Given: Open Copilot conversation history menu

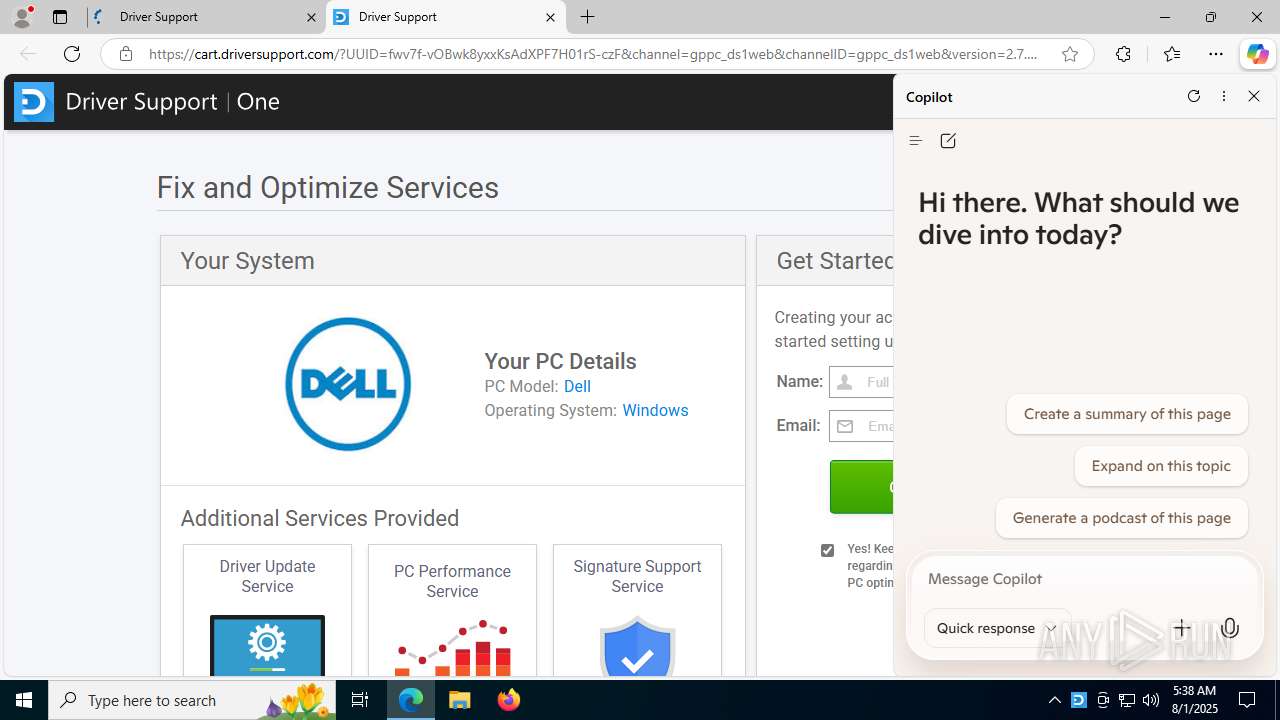Looking at the screenshot, I should (915, 141).
